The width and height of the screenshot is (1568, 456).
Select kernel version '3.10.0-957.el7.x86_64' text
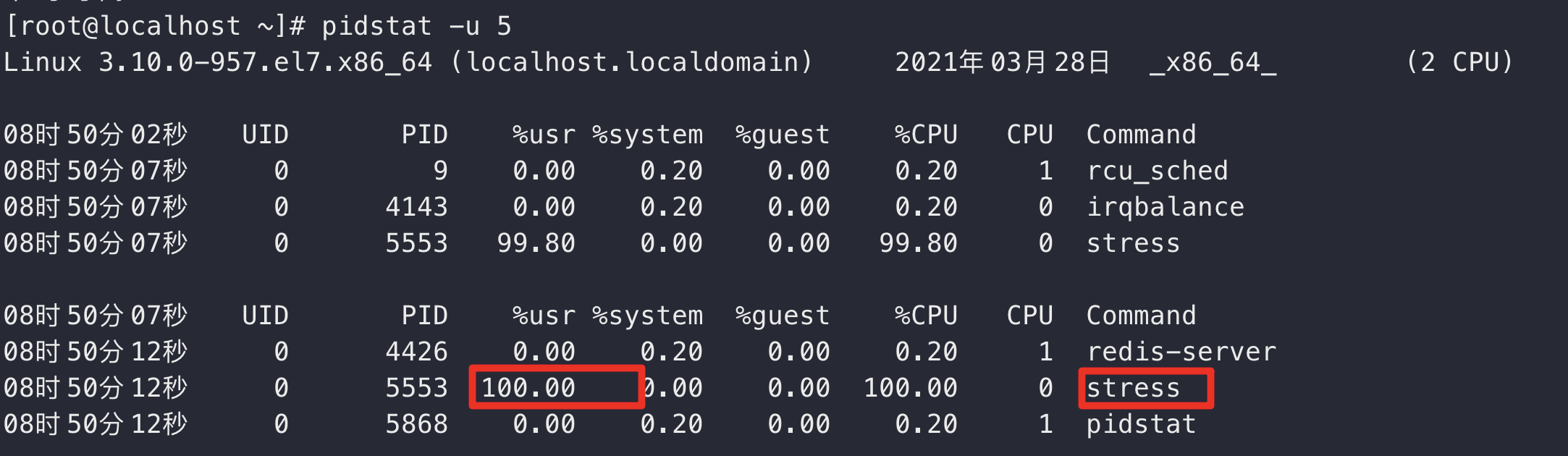pyautogui.click(x=266, y=62)
